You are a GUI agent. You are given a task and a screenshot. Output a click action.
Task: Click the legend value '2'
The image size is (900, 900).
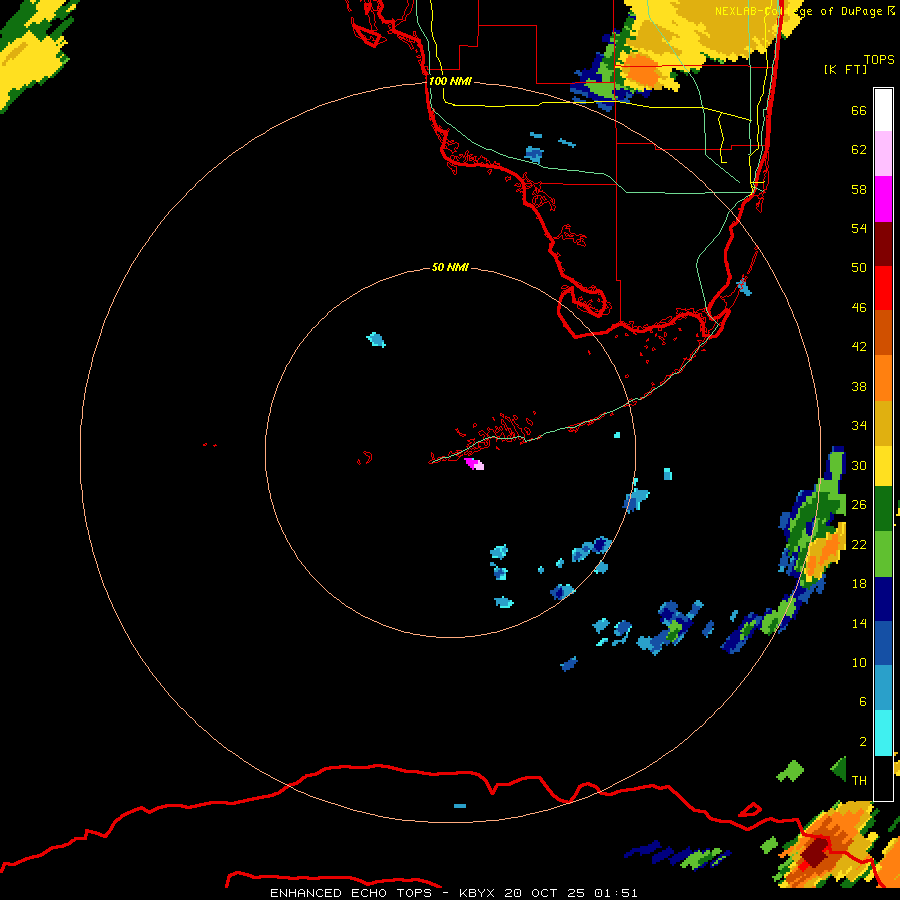click(x=862, y=742)
